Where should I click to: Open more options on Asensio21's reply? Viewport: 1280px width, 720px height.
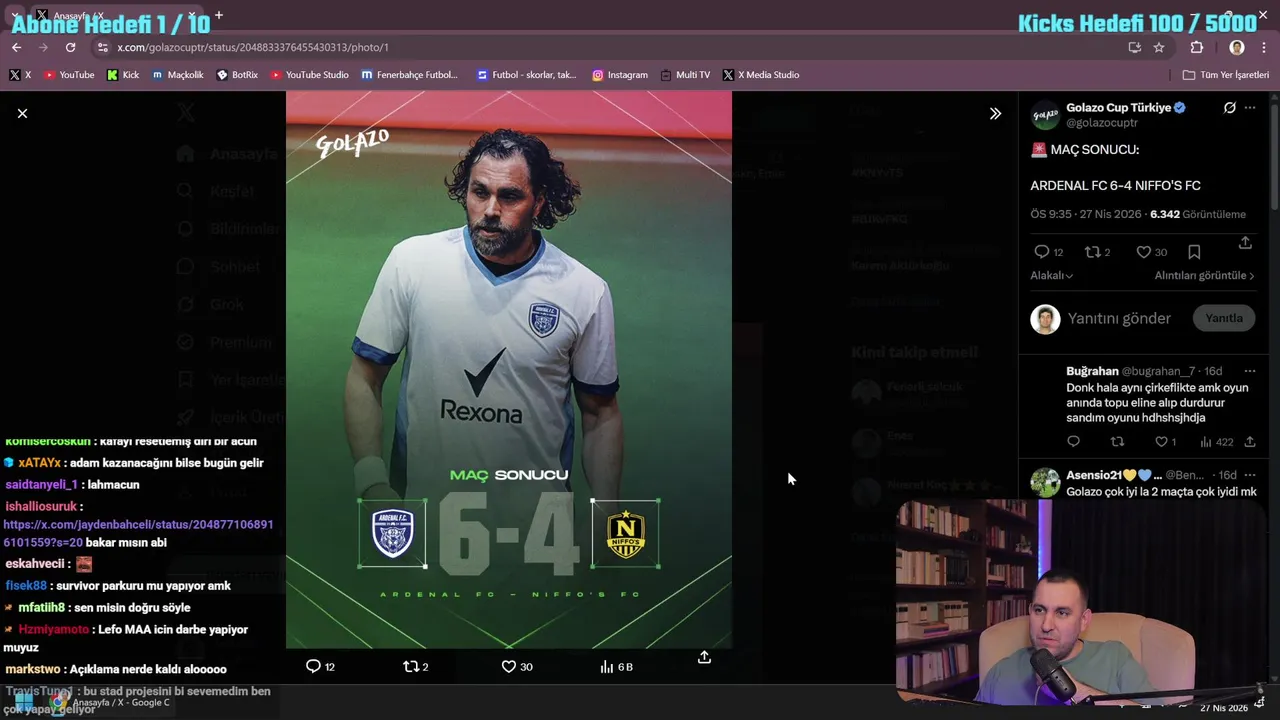coord(1250,475)
